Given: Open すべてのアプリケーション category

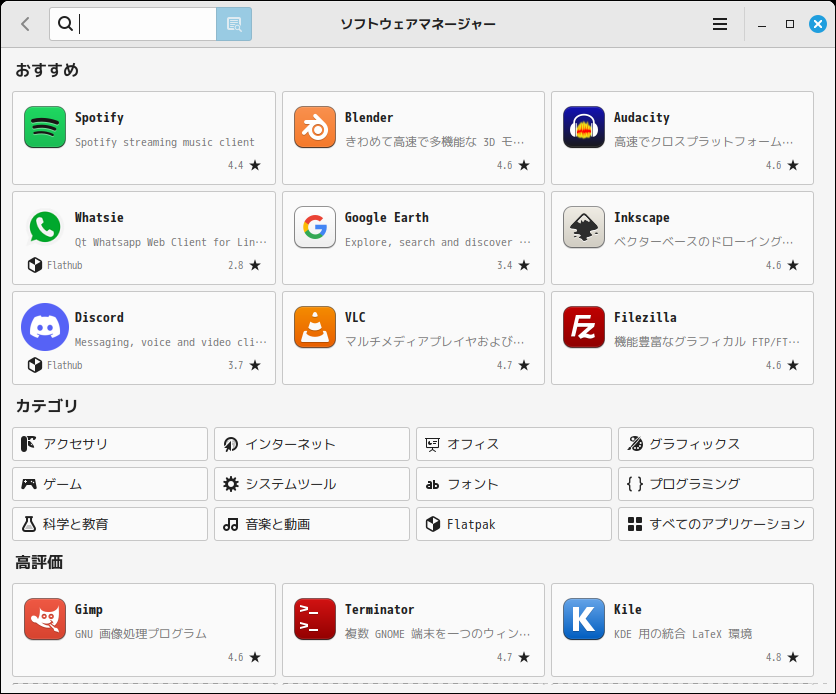Looking at the screenshot, I should click(716, 524).
